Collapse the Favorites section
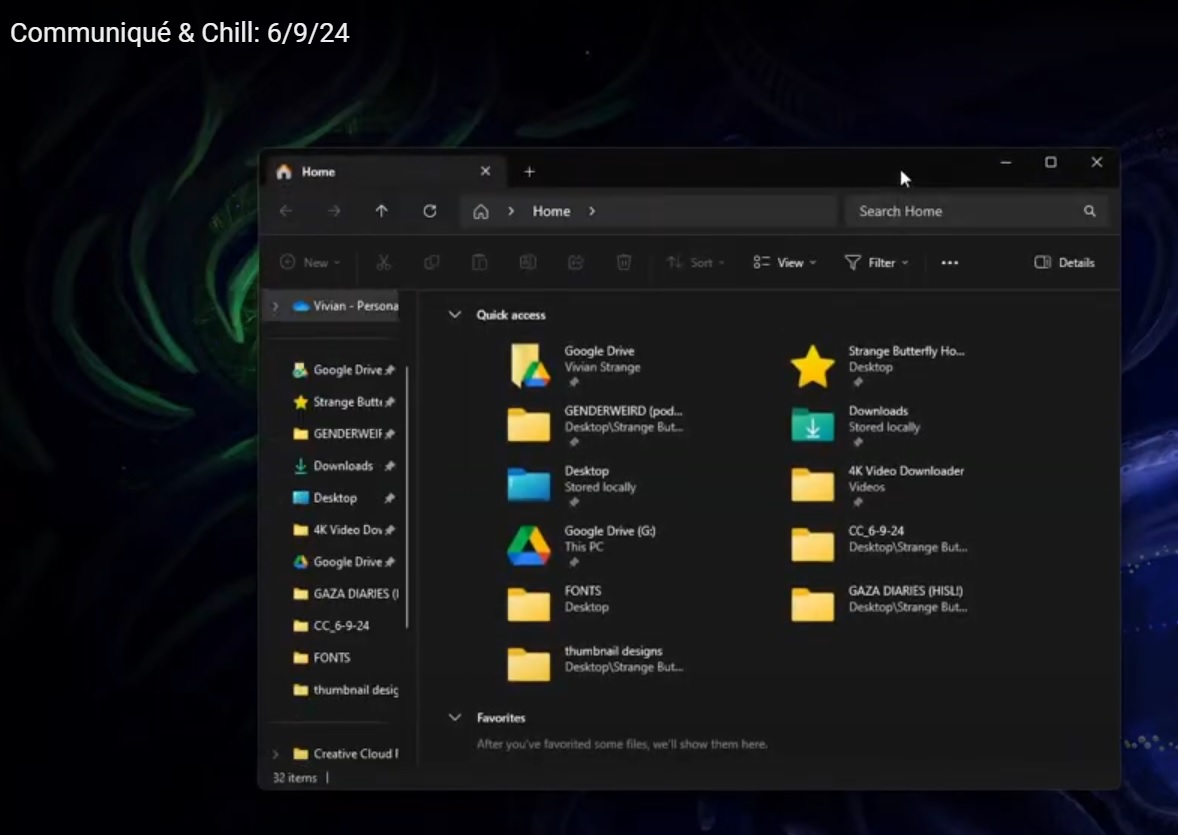This screenshot has height=835, width=1178. [455, 718]
